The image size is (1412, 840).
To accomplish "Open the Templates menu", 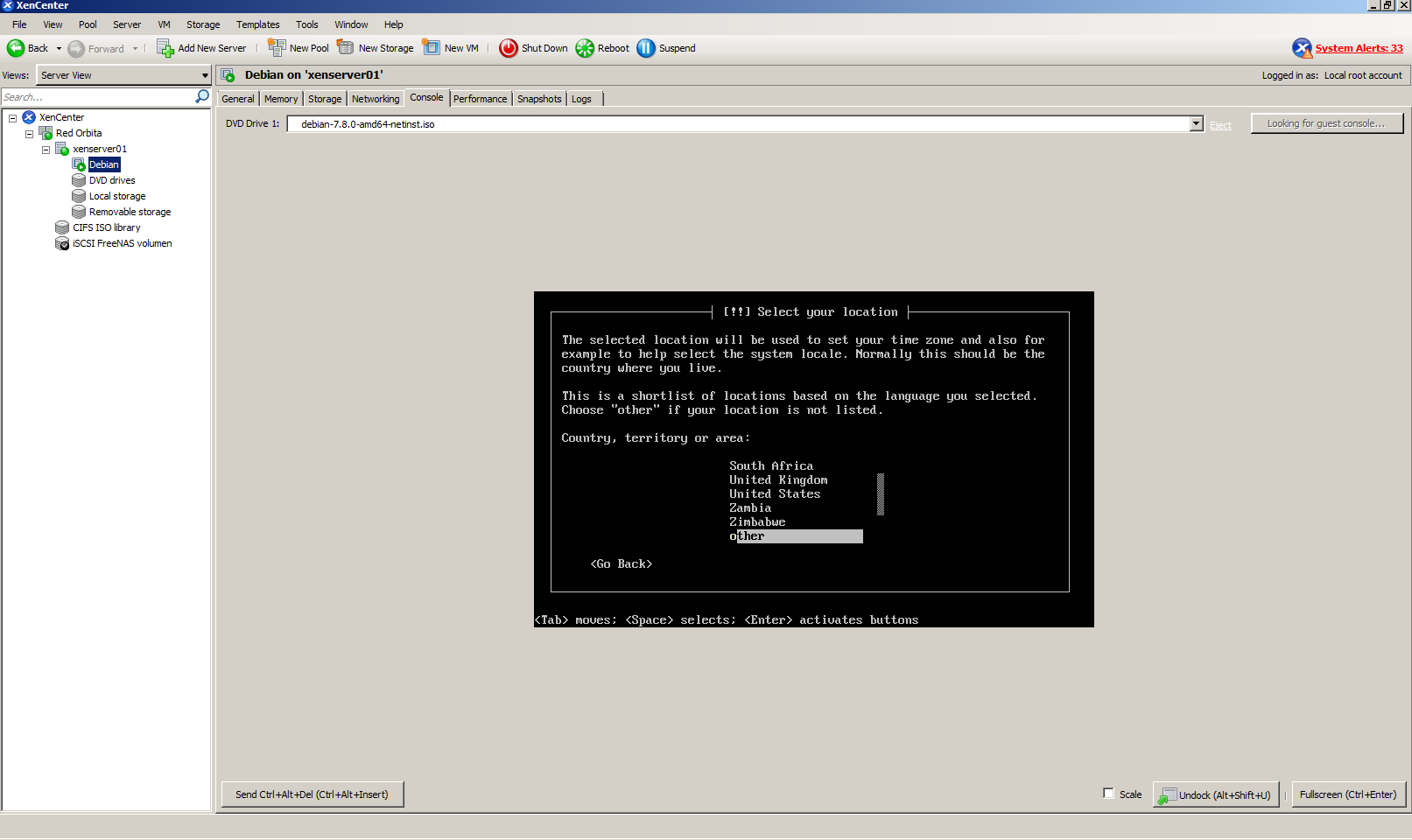I will point(257,24).
